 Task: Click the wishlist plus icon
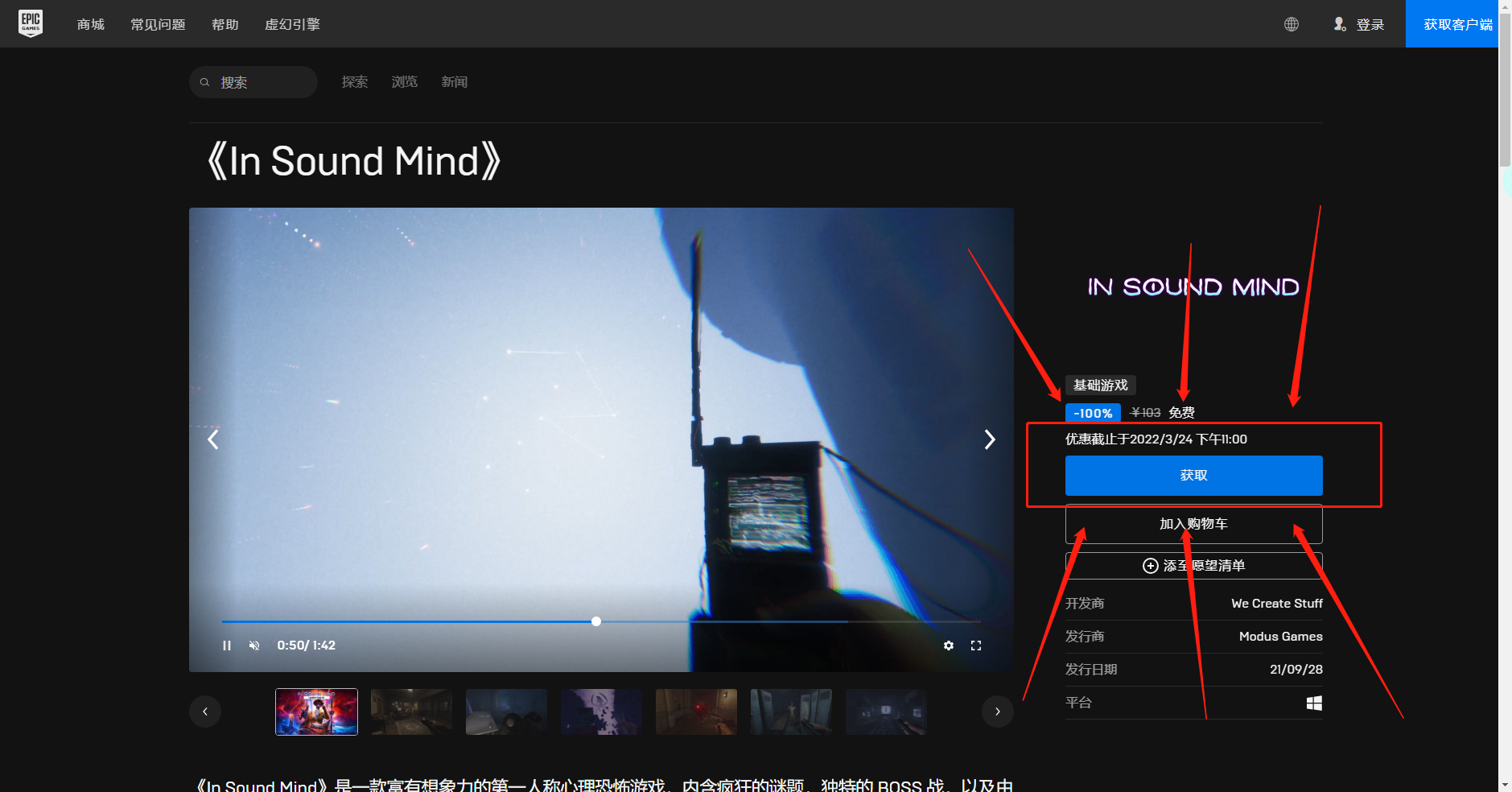click(x=1151, y=565)
